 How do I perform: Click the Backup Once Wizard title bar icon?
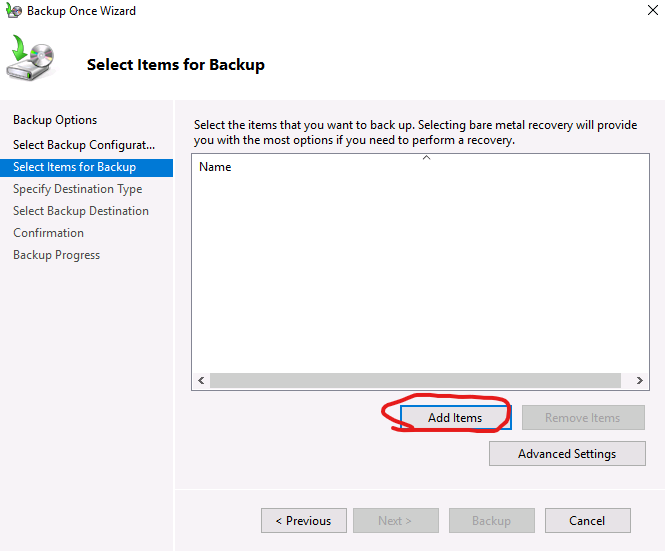(x=13, y=11)
